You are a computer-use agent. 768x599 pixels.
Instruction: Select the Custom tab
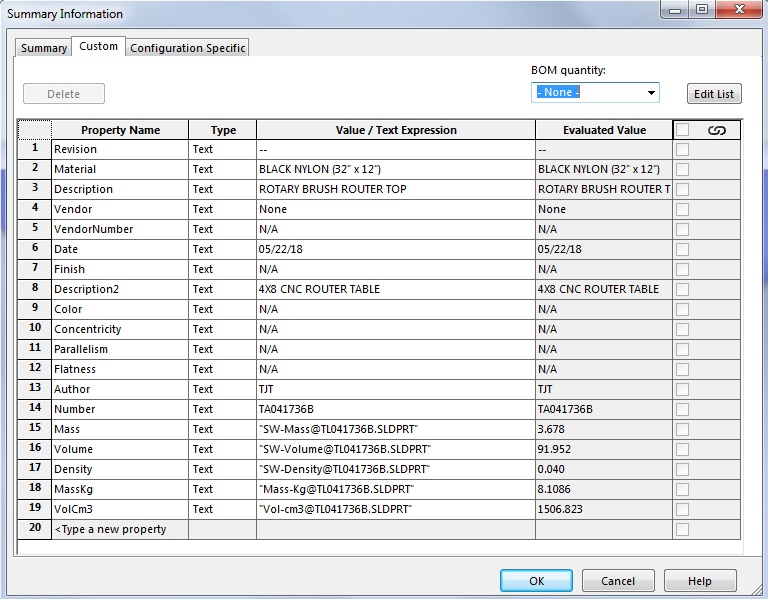[x=98, y=47]
